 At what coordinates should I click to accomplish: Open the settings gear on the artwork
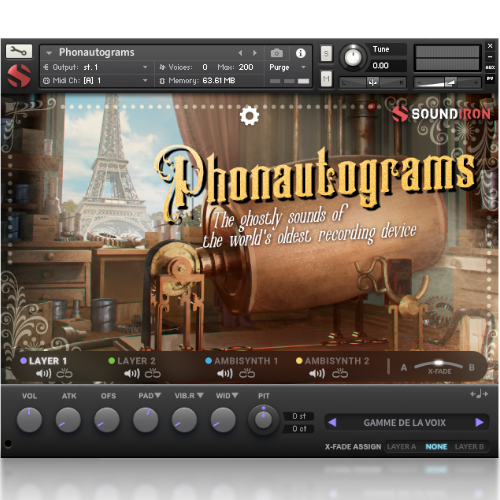point(249,116)
